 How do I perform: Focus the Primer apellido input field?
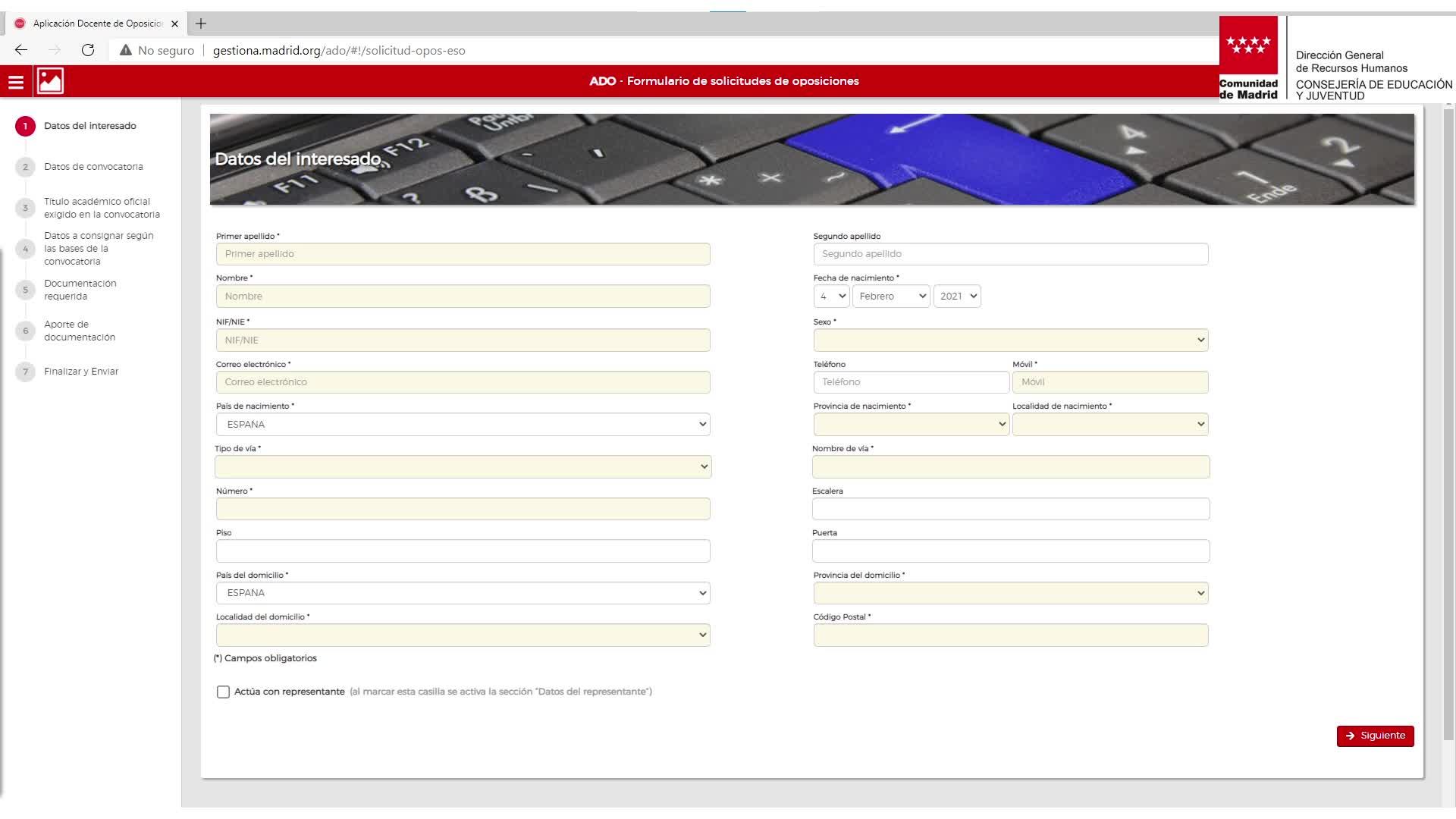[463, 254]
